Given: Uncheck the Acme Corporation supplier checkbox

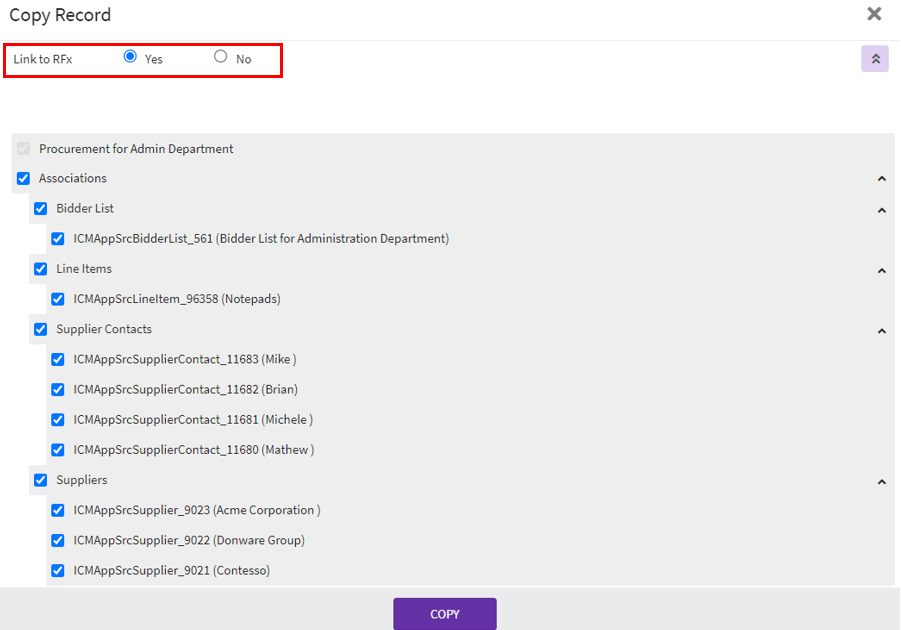Looking at the screenshot, I should coord(58,510).
